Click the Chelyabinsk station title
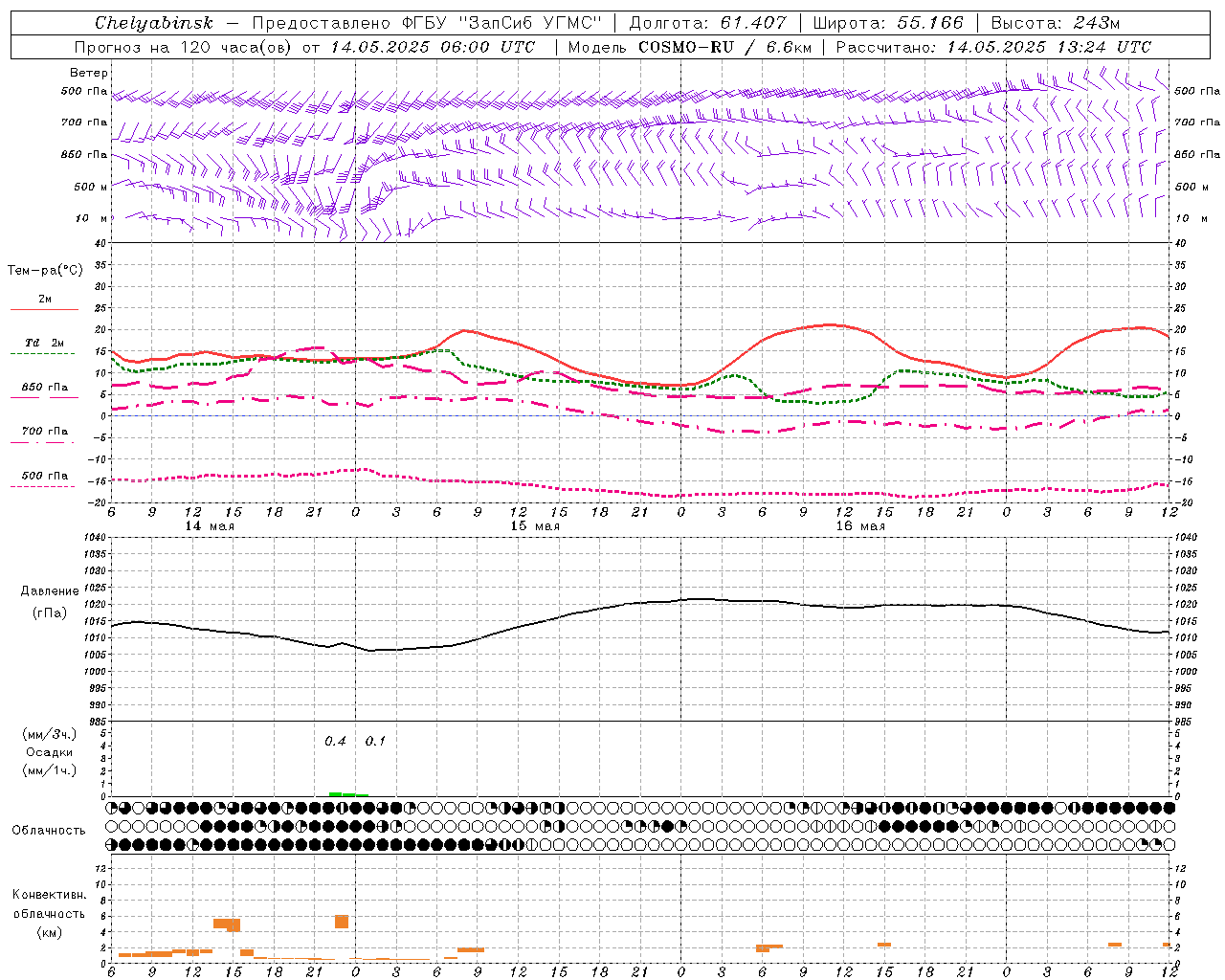The image size is (1225, 980). click(154, 22)
